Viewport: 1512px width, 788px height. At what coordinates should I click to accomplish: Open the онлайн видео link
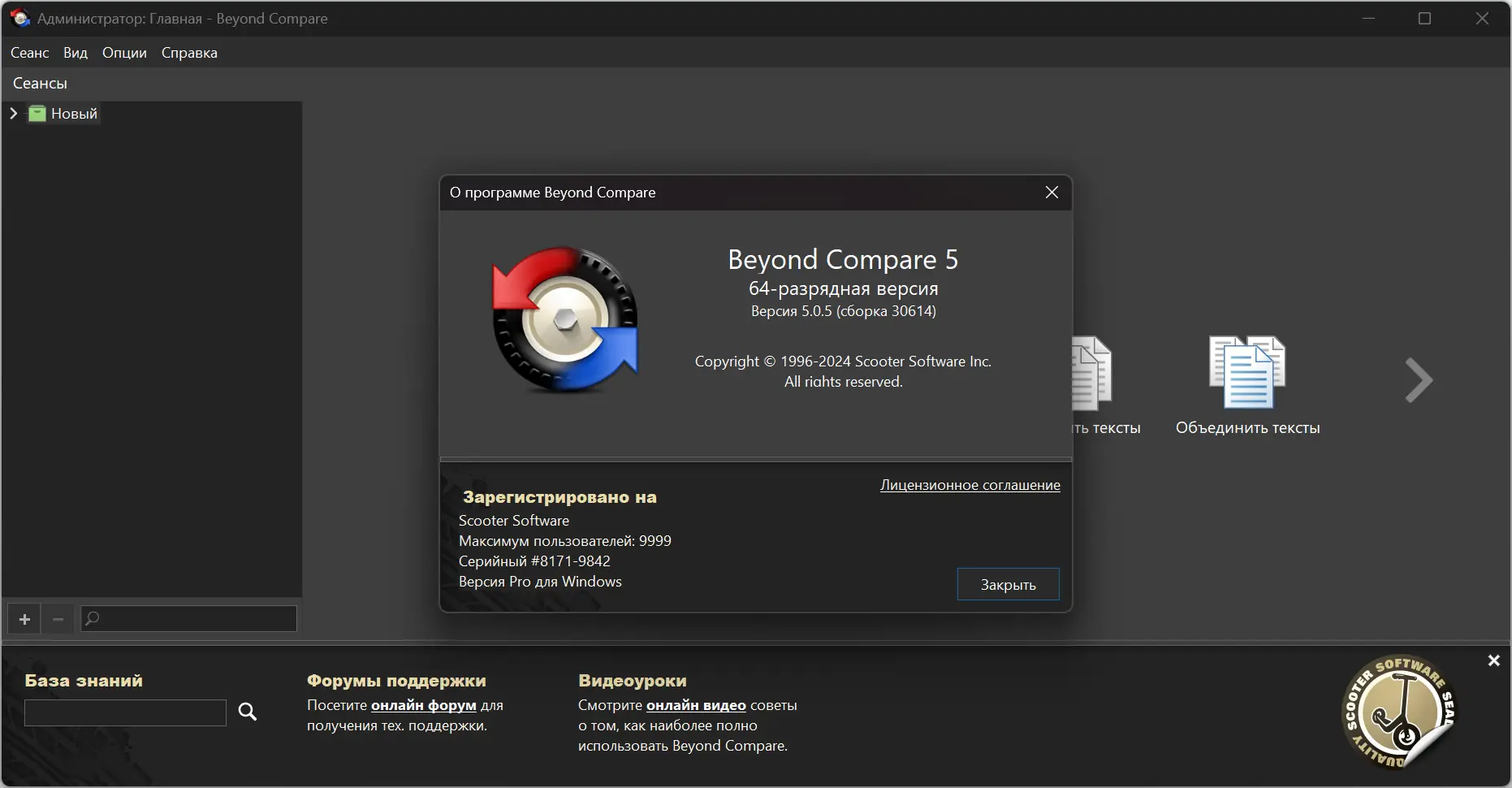tap(696, 705)
